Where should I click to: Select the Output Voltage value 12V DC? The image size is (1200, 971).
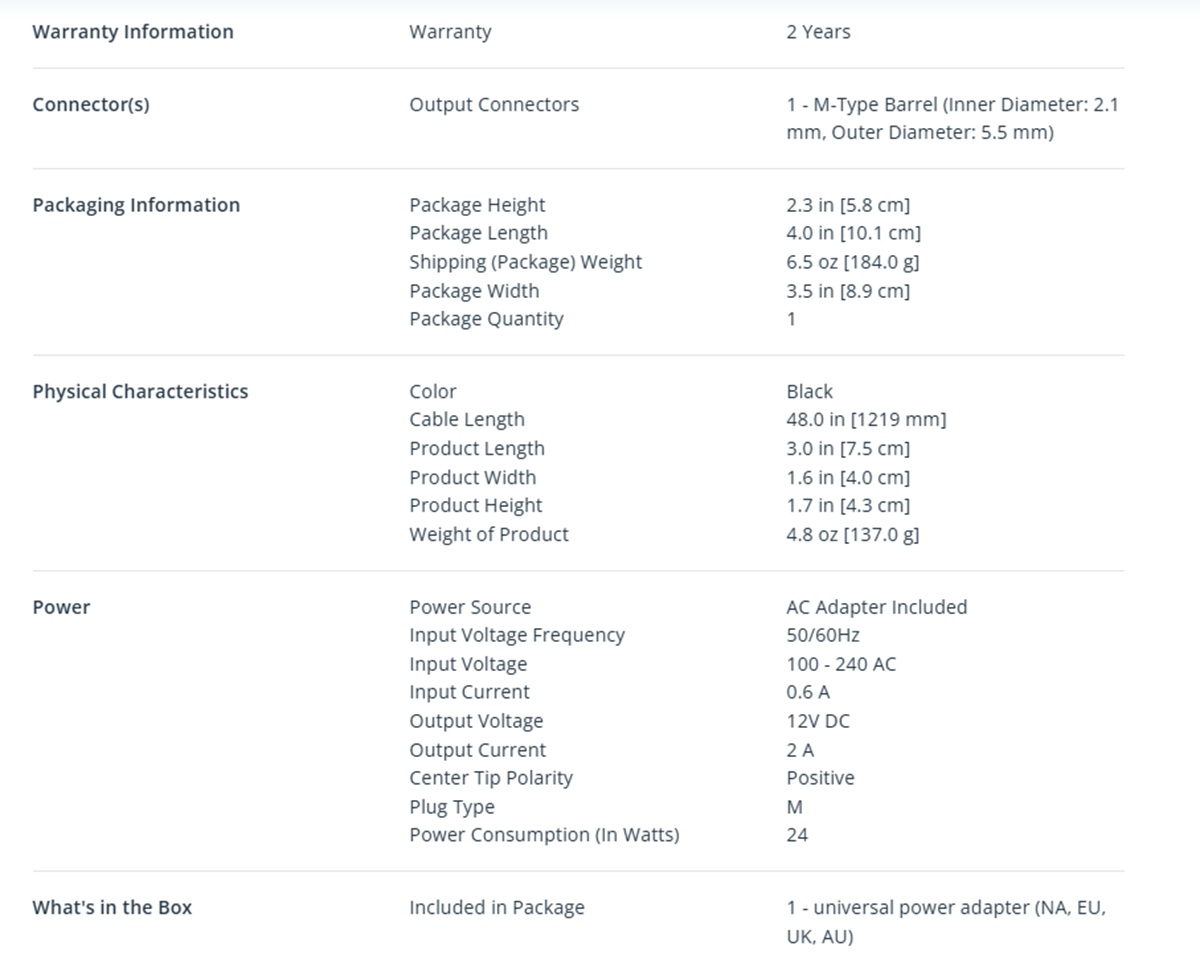click(x=818, y=722)
